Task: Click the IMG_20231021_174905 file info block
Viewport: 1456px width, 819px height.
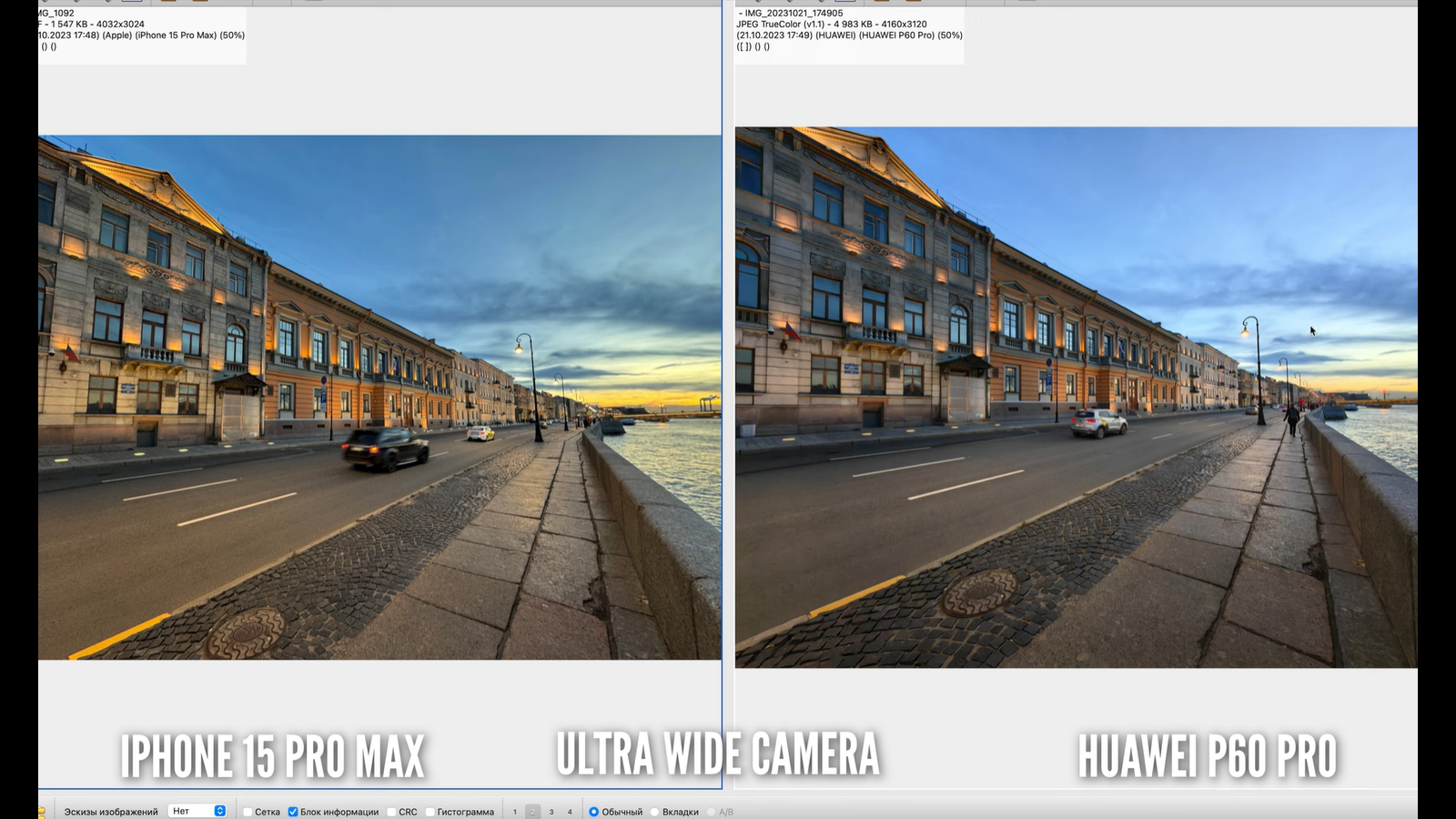Action: [x=850, y=35]
